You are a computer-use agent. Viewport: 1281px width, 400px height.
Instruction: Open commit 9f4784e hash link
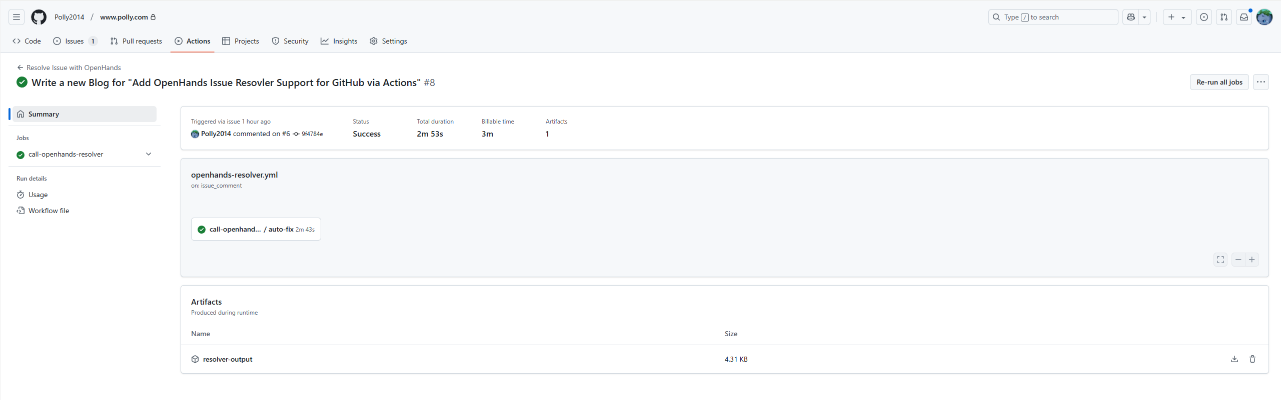312,133
